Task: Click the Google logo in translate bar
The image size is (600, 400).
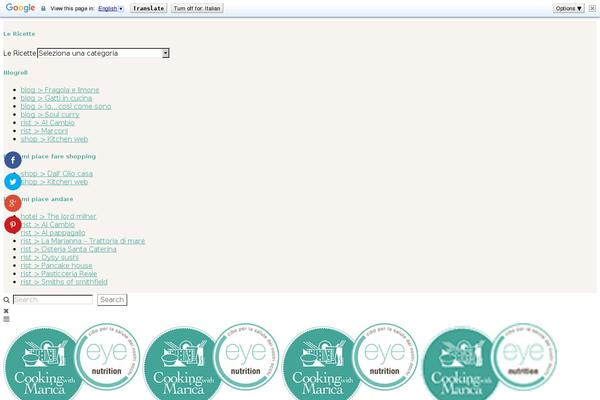Action: [x=20, y=8]
